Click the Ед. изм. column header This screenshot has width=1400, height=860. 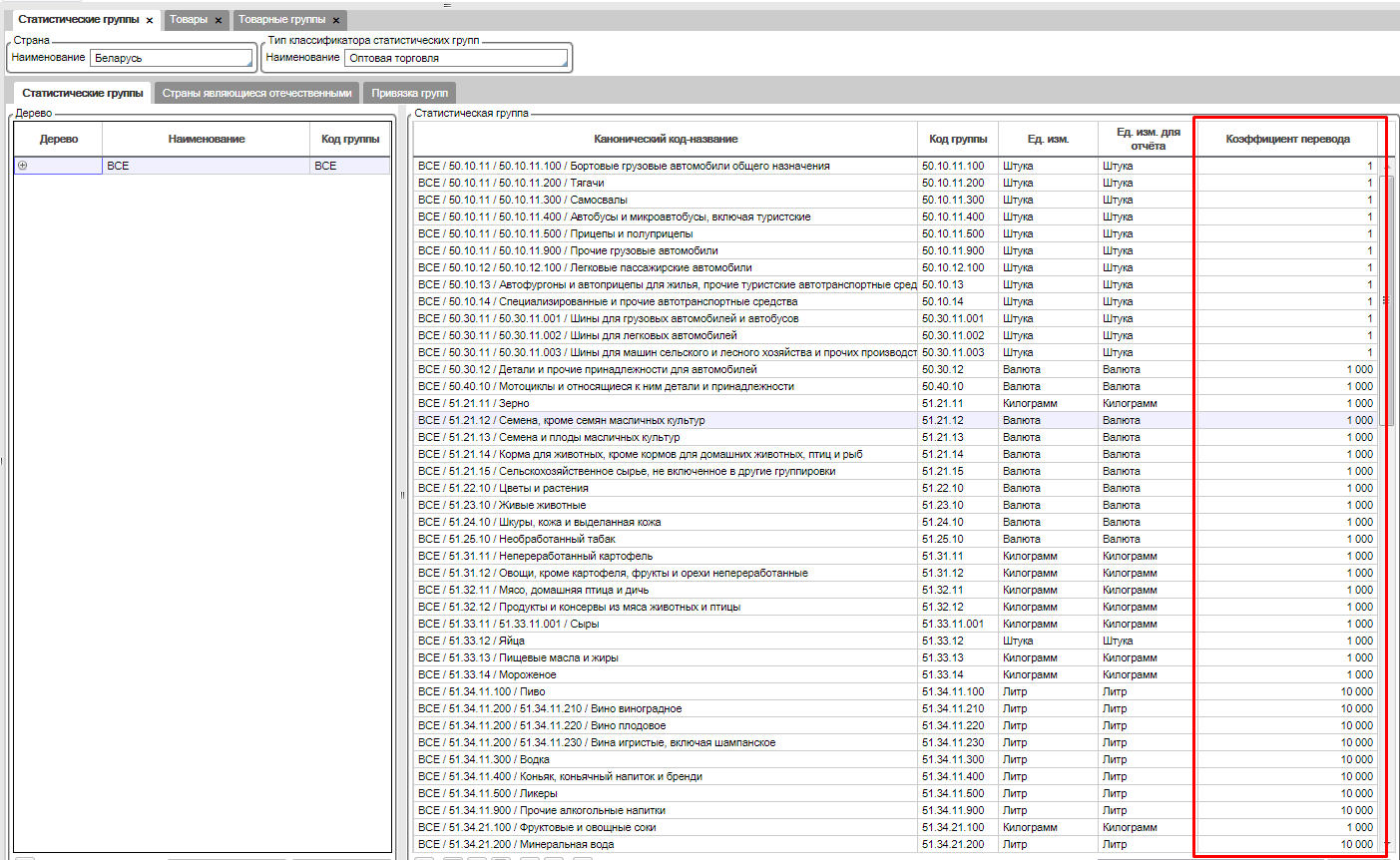pyautogui.click(x=1048, y=139)
